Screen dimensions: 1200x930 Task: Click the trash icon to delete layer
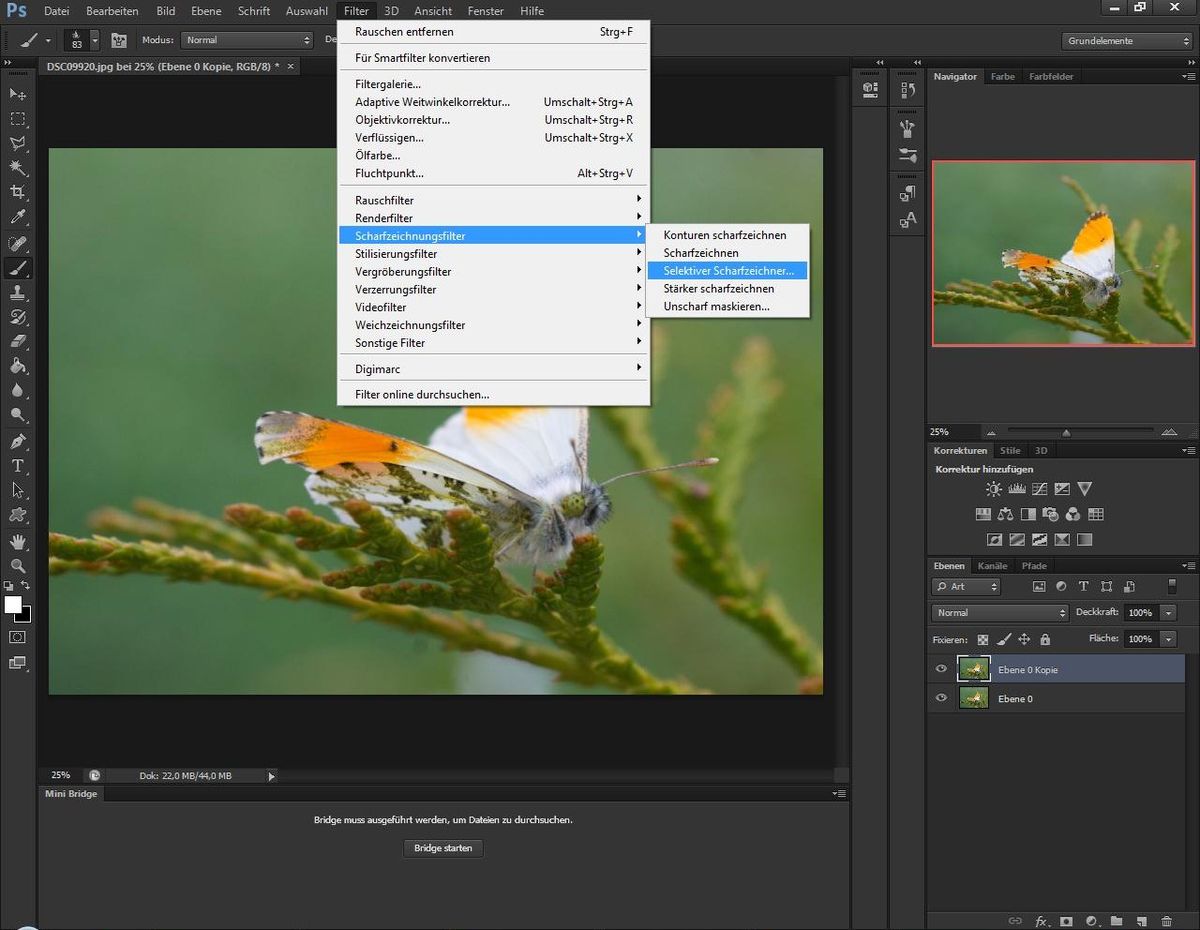1167,921
